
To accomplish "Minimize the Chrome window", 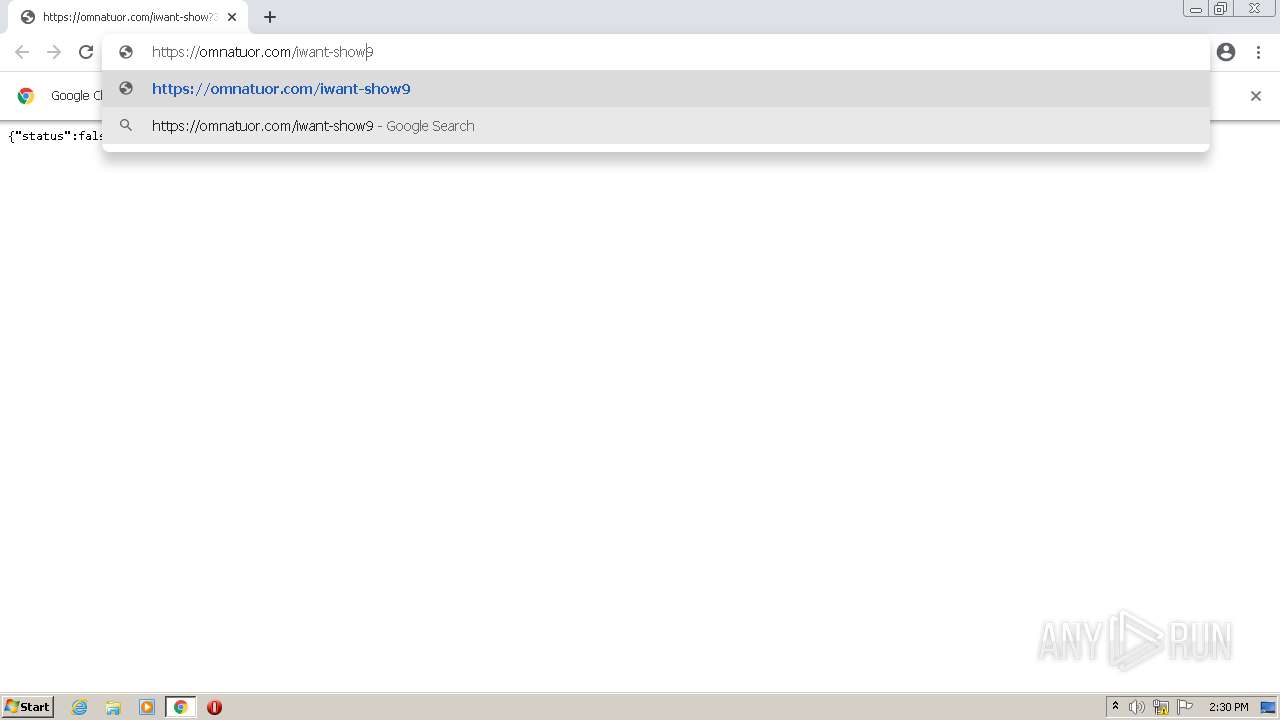I will click(x=1196, y=9).
